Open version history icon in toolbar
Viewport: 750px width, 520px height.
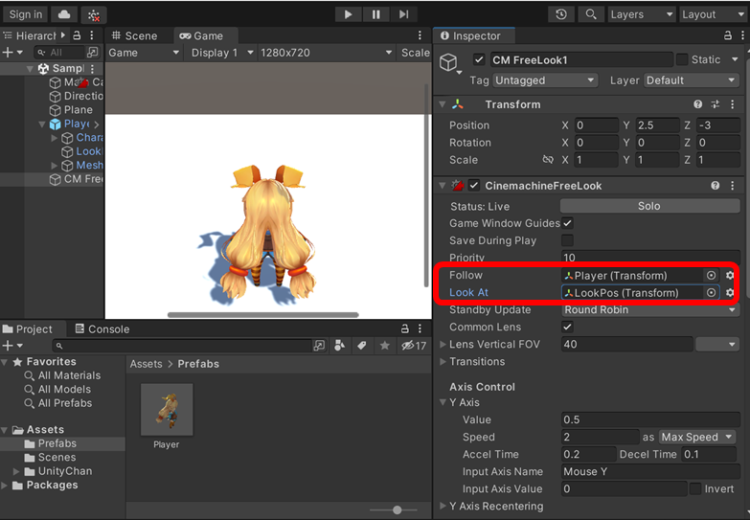click(561, 14)
